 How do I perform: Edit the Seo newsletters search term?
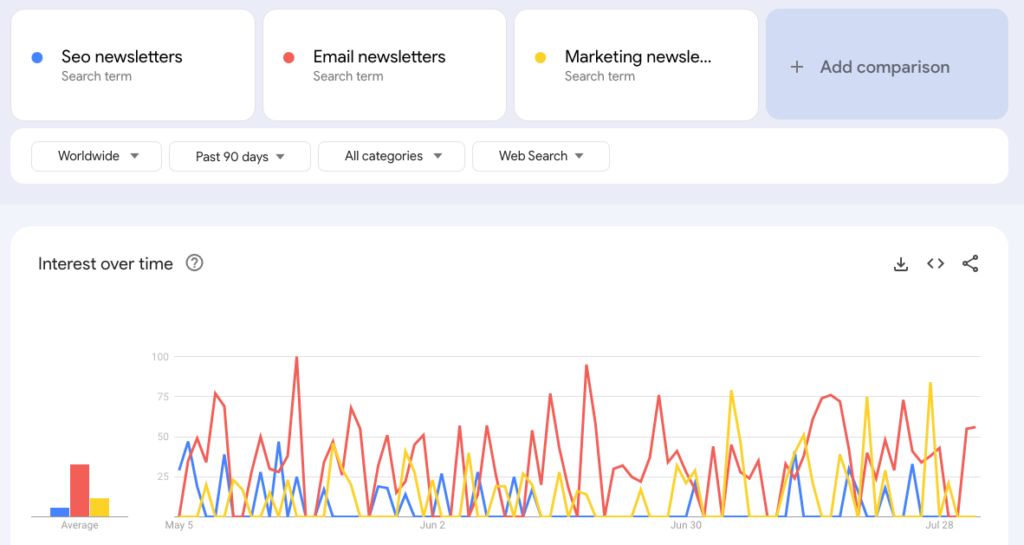pos(122,57)
